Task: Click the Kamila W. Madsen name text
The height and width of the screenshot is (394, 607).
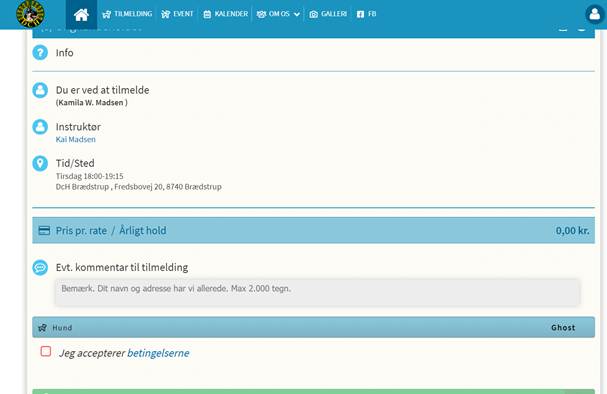Action: pos(91,103)
